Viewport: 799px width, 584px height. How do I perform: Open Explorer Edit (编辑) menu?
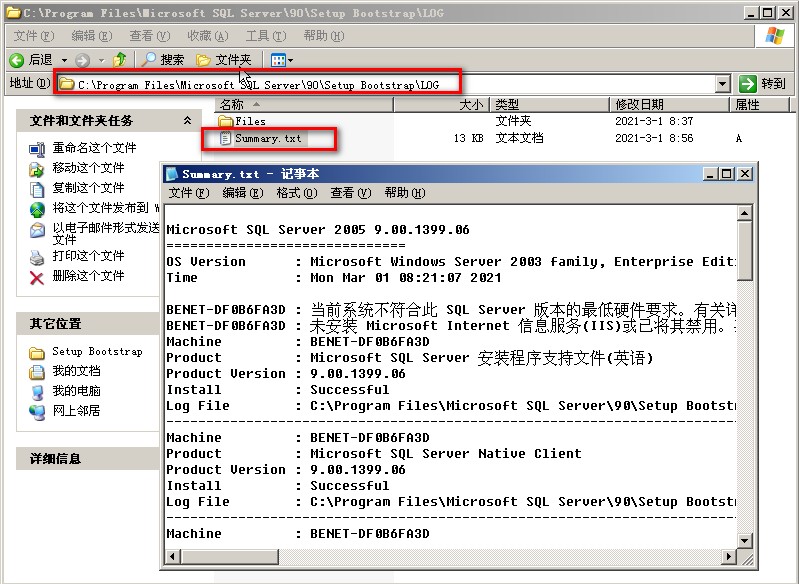(x=92, y=36)
